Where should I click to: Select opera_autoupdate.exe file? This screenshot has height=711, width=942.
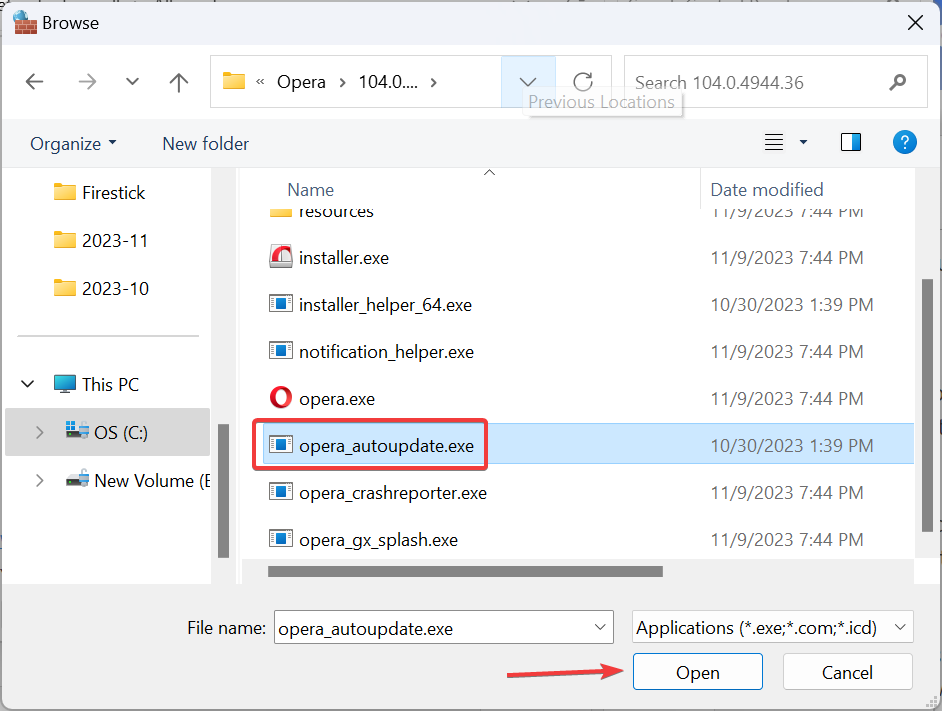386,446
